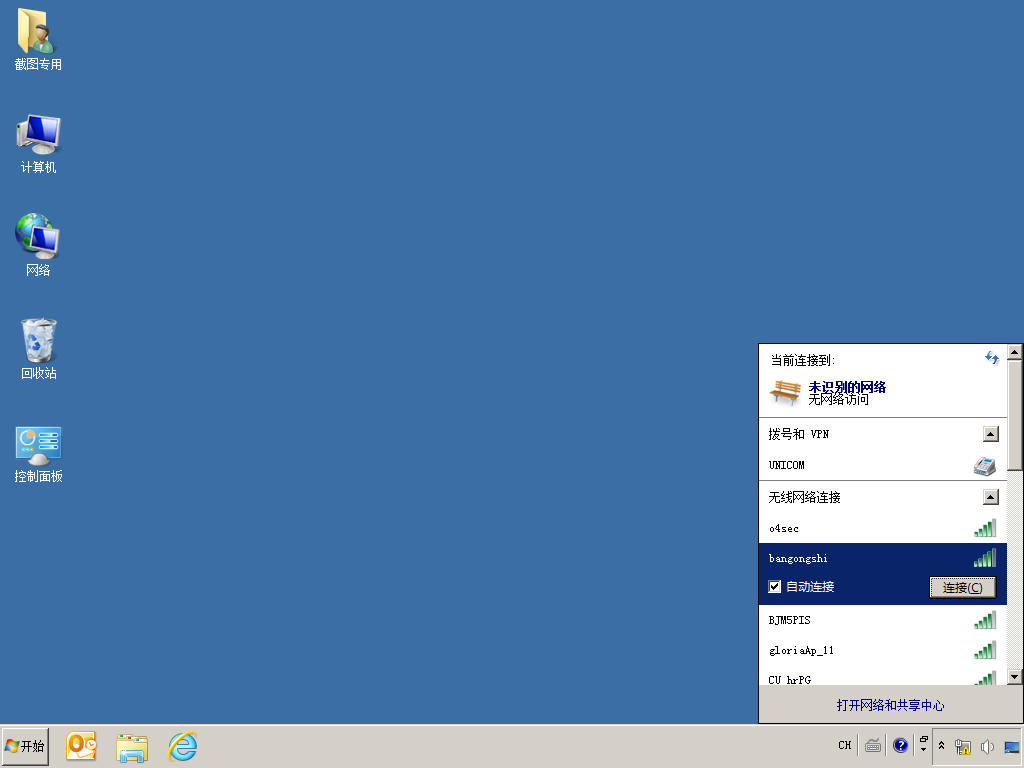The width and height of the screenshot is (1024, 768).
Task: Select the 网络 desktop icon
Action: [x=38, y=245]
